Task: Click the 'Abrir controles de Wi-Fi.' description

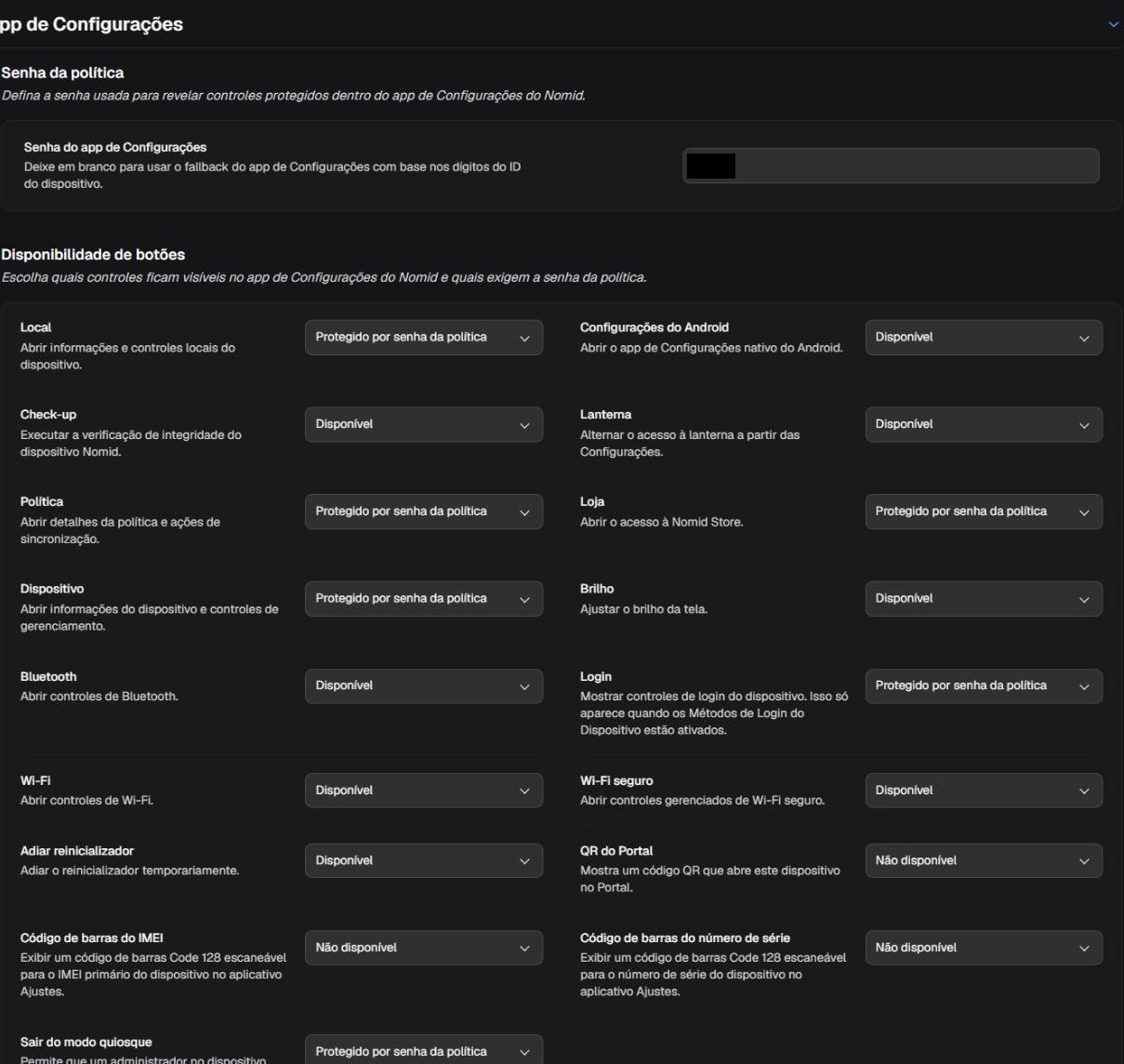Action: point(86,800)
